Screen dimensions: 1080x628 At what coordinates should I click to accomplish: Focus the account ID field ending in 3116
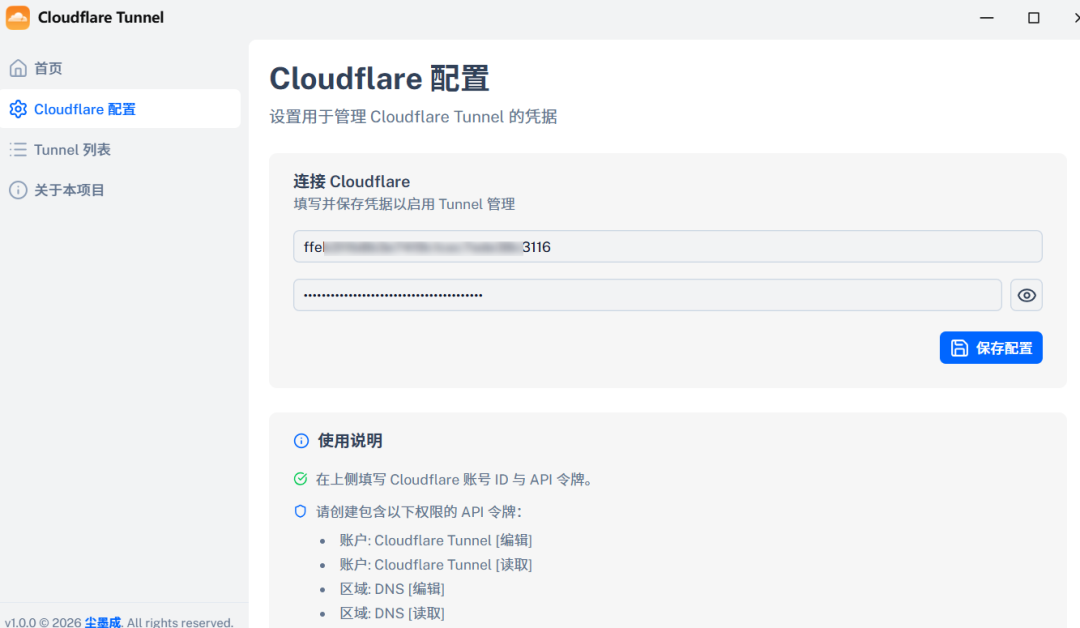667,246
